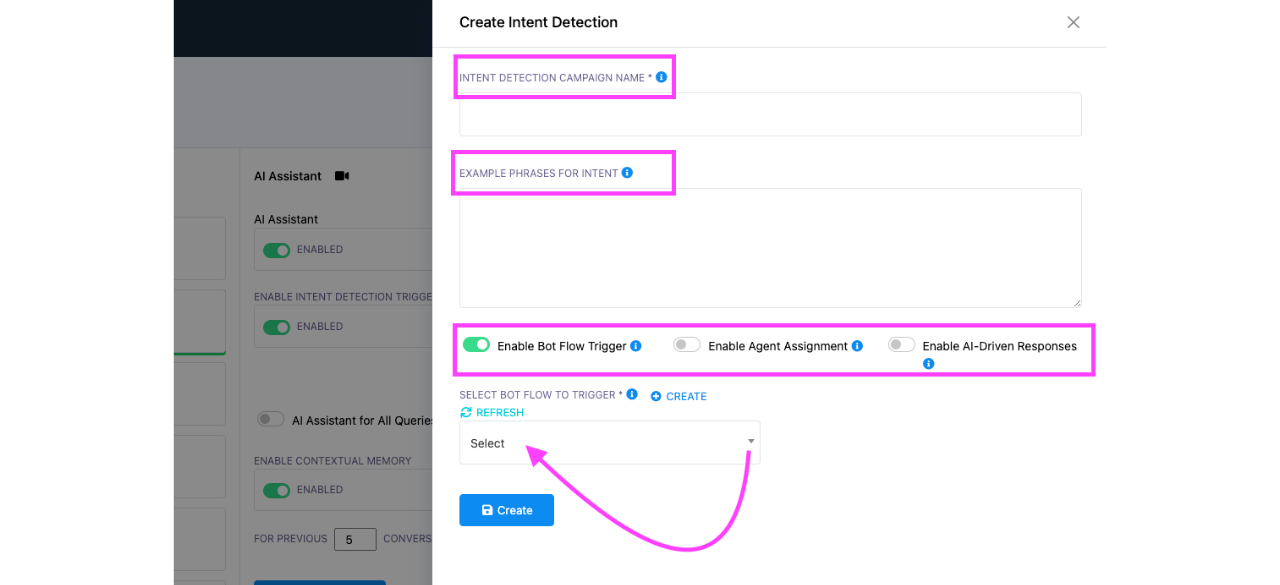Toggle Enable Agent Assignment switch
Image resolution: width=1280 pixels, height=585 pixels.
coord(687,345)
